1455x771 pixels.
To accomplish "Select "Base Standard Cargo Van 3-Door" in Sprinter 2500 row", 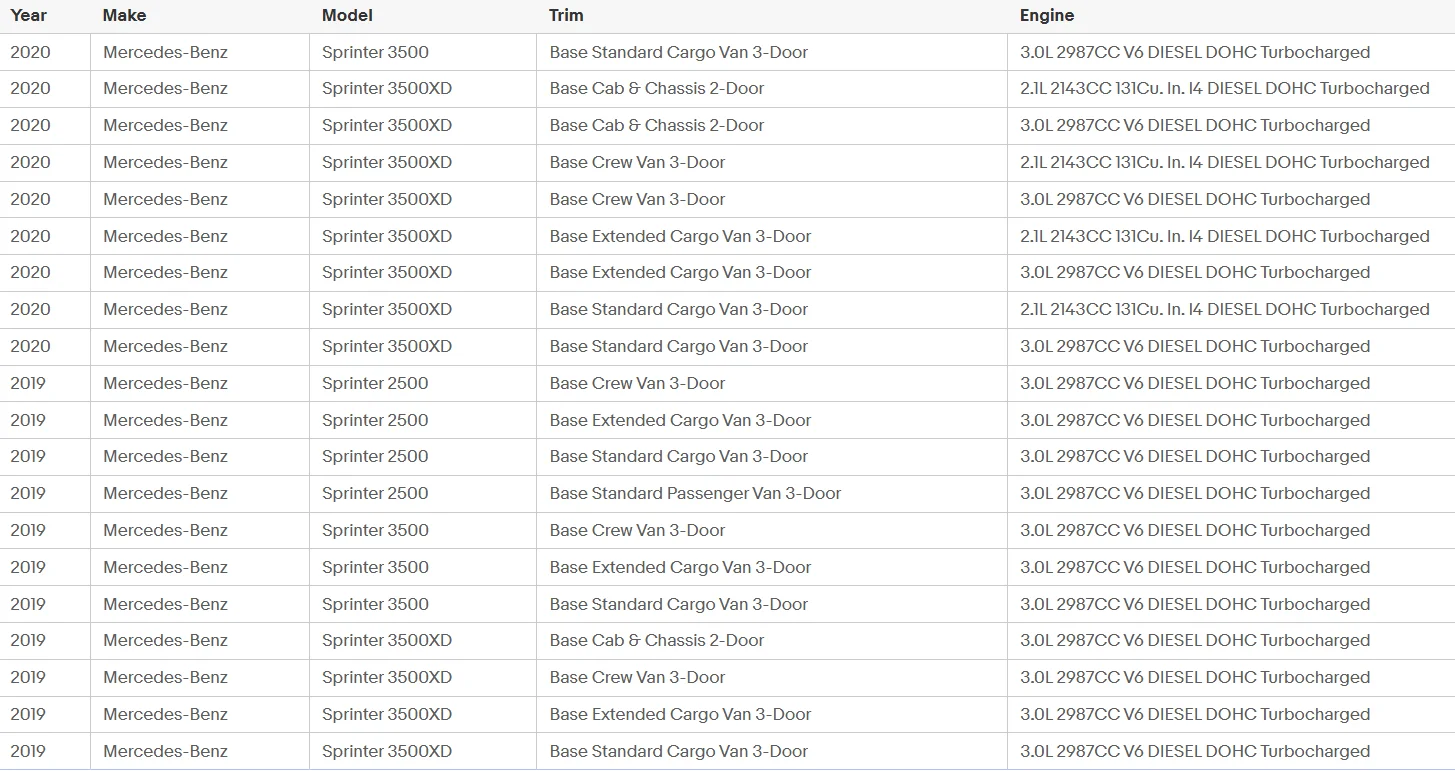I will pyautogui.click(x=678, y=456).
